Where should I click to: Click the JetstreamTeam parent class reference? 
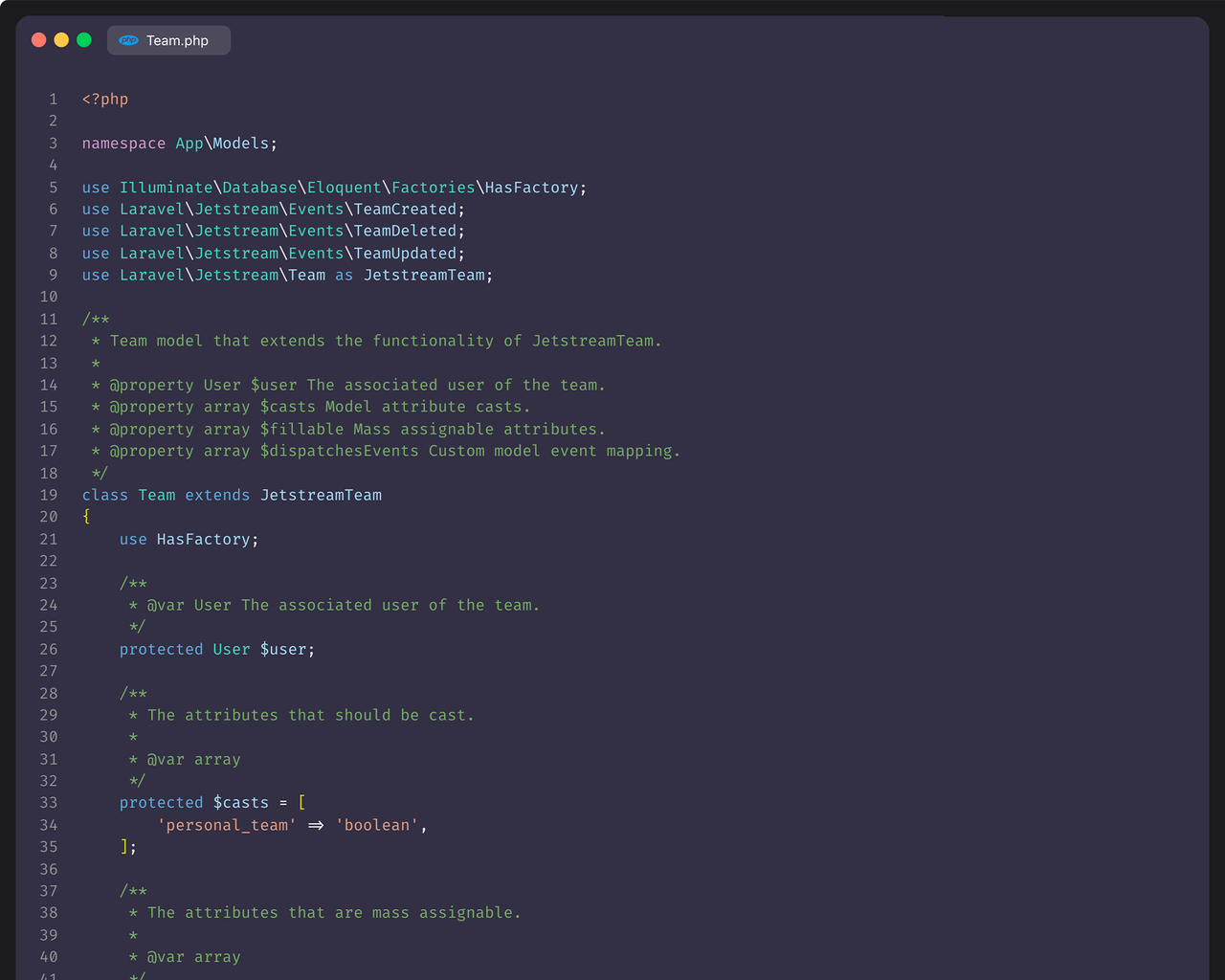pos(321,495)
